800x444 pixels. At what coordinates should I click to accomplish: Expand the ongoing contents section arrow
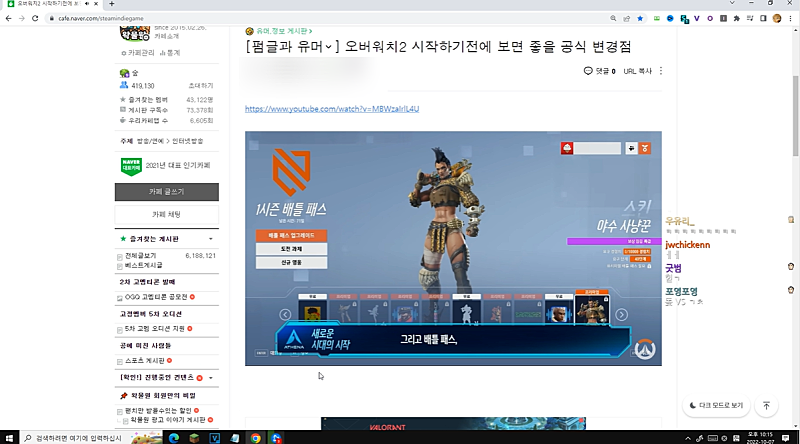211,378
